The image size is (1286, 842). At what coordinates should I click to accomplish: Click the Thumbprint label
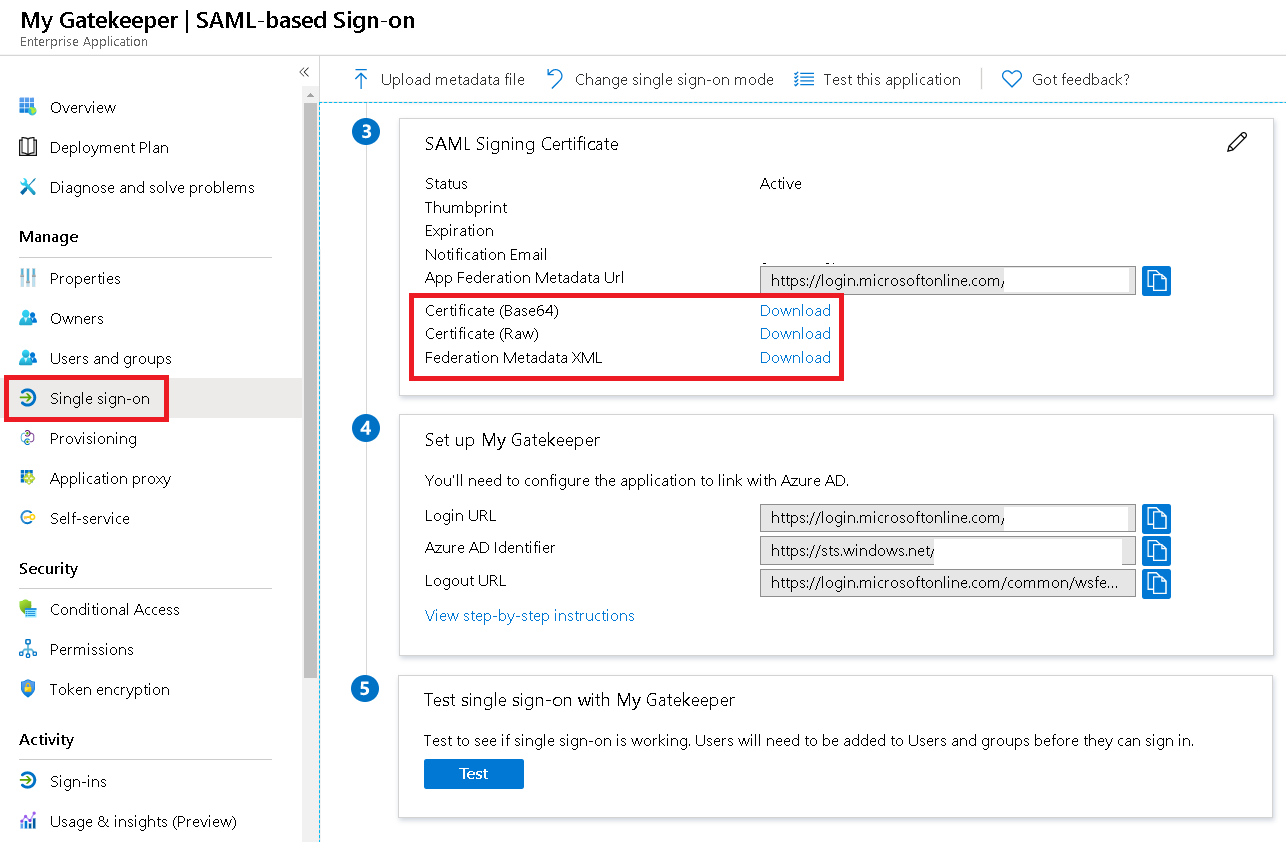pyautogui.click(x=466, y=207)
